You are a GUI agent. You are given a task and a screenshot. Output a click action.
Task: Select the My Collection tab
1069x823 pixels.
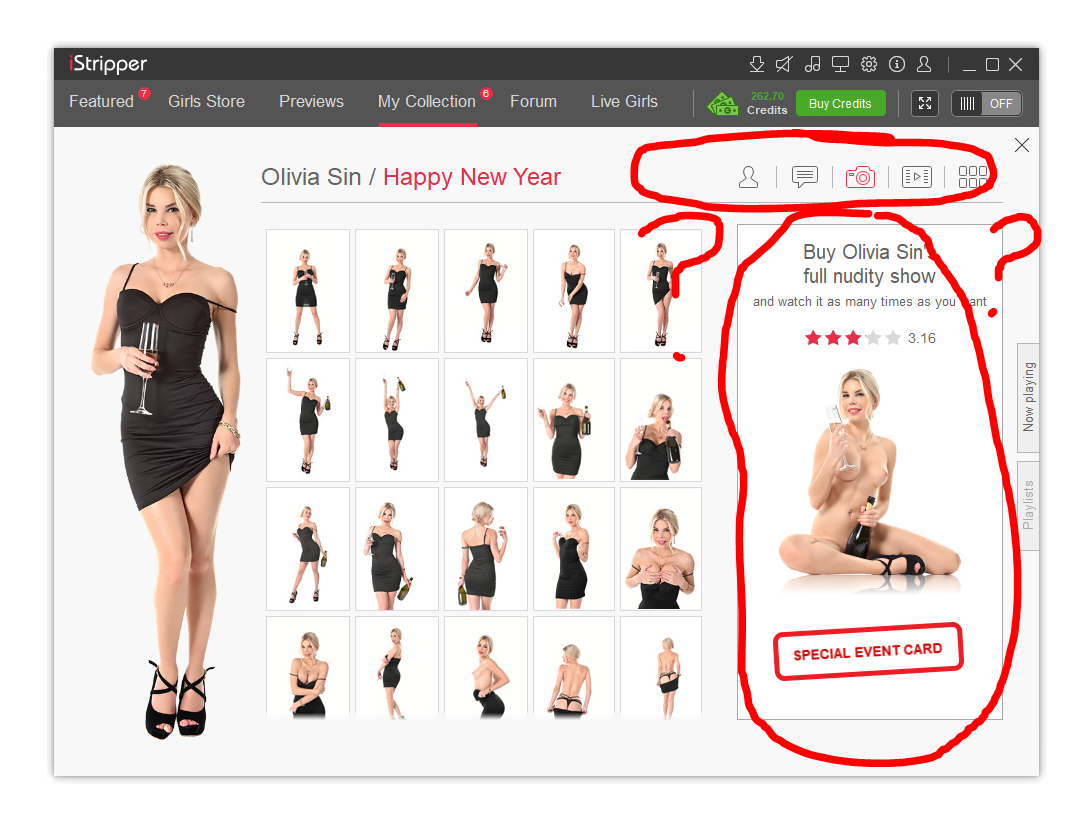(x=427, y=102)
